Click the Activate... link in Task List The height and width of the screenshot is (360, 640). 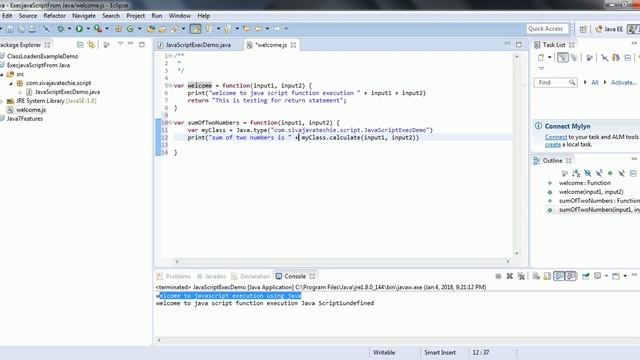624,82
